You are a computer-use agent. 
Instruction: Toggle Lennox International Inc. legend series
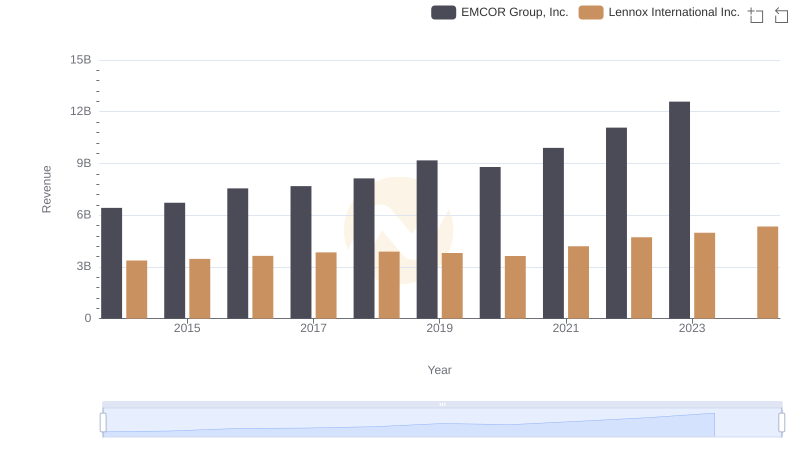coord(659,12)
